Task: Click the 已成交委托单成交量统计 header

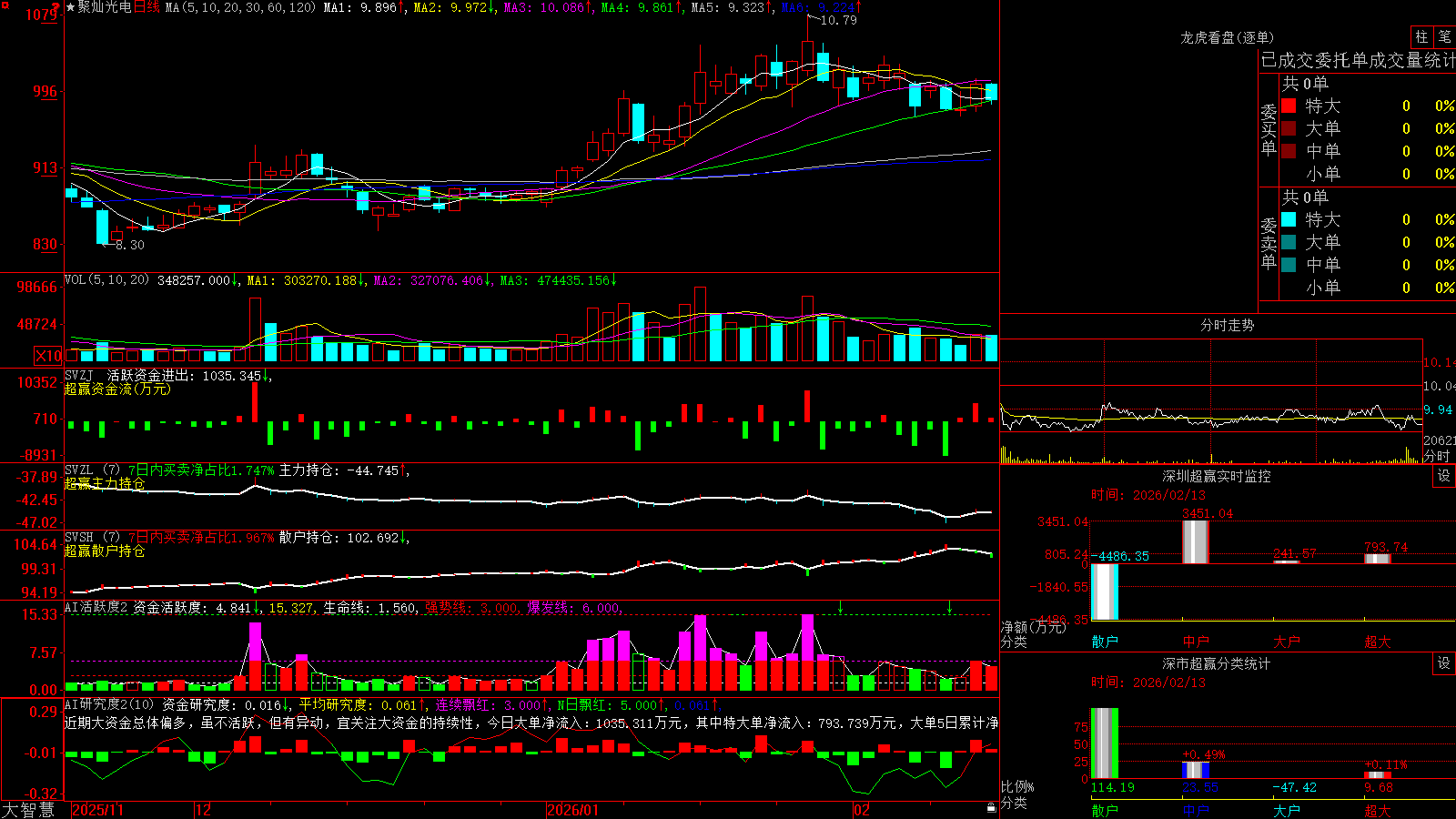Action: [1358, 60]
